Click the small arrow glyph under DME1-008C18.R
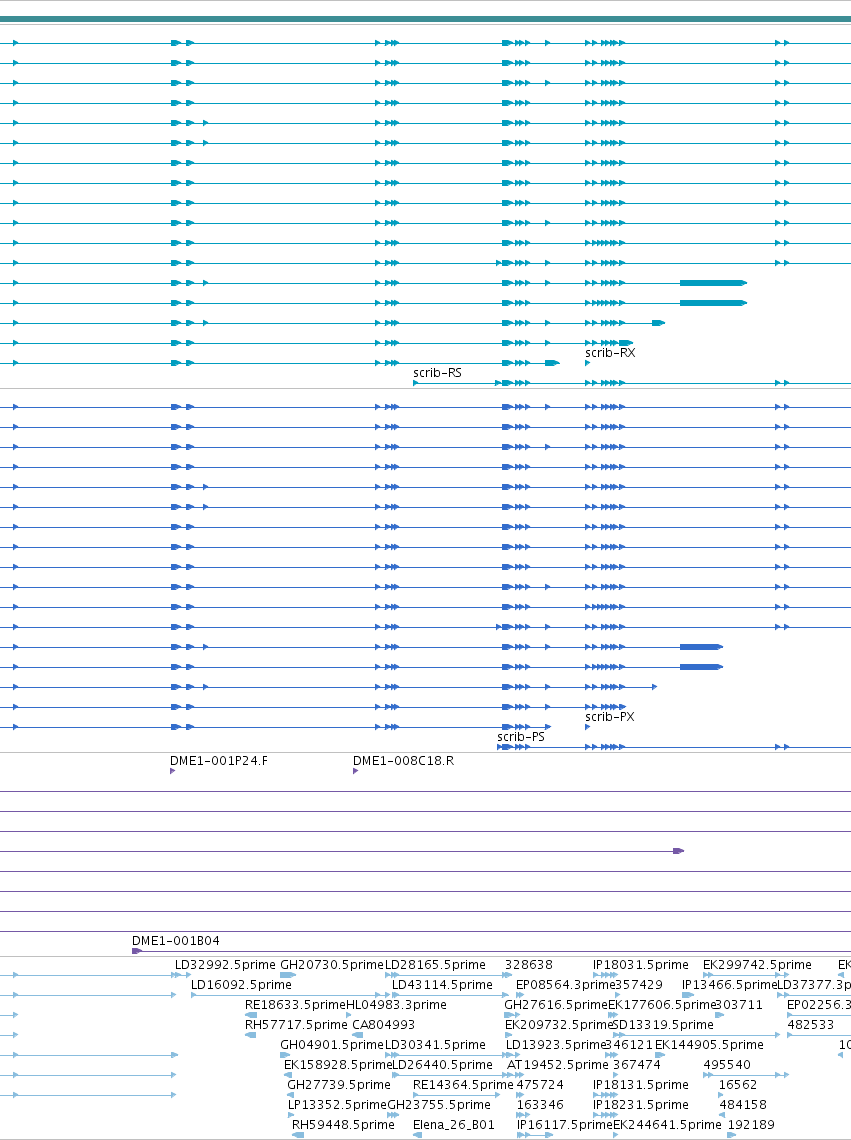This screenshot has width=851, height=1140. tap(356, 771)
